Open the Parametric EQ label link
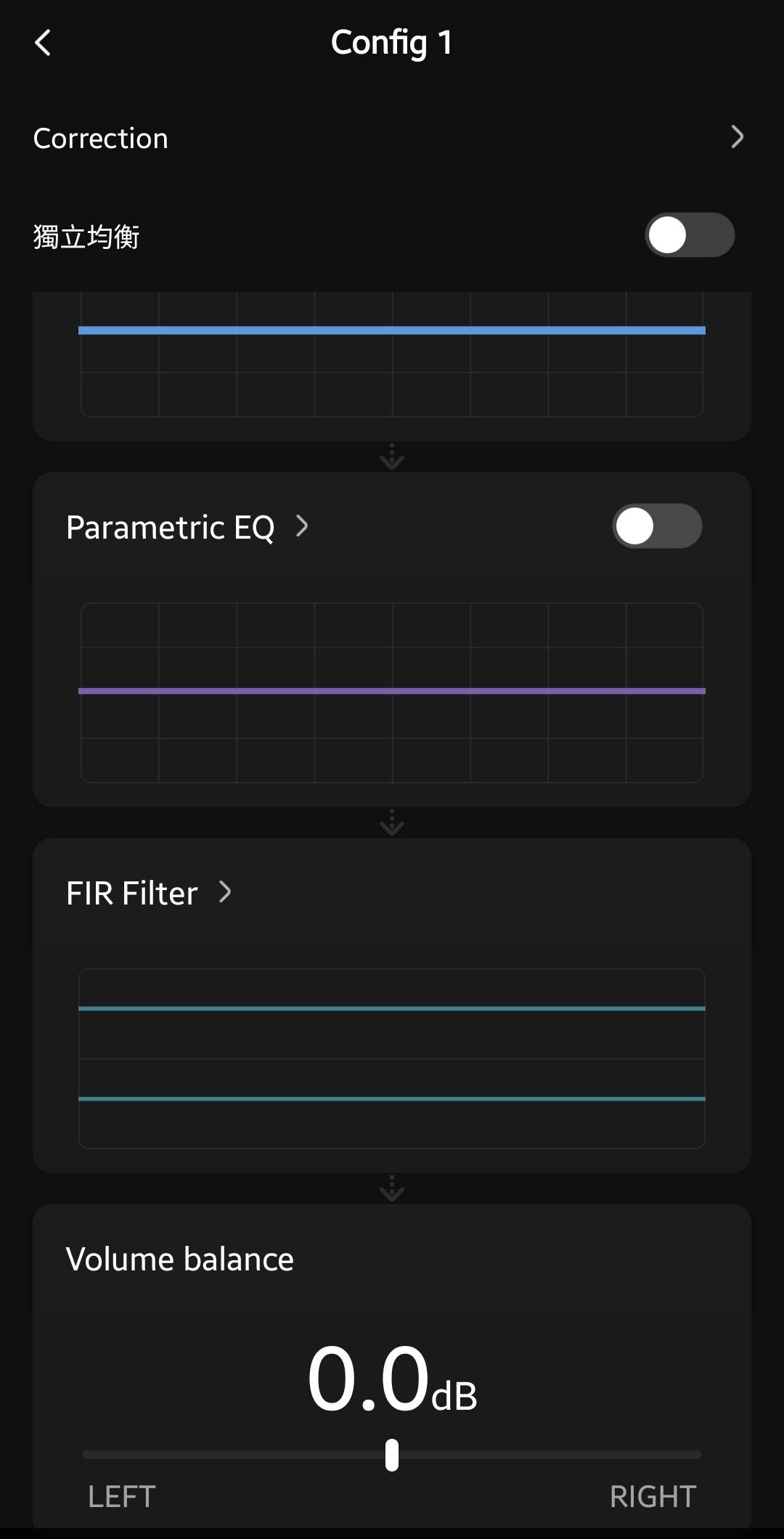The image size is (784, 1539). (x=171, y=528)
